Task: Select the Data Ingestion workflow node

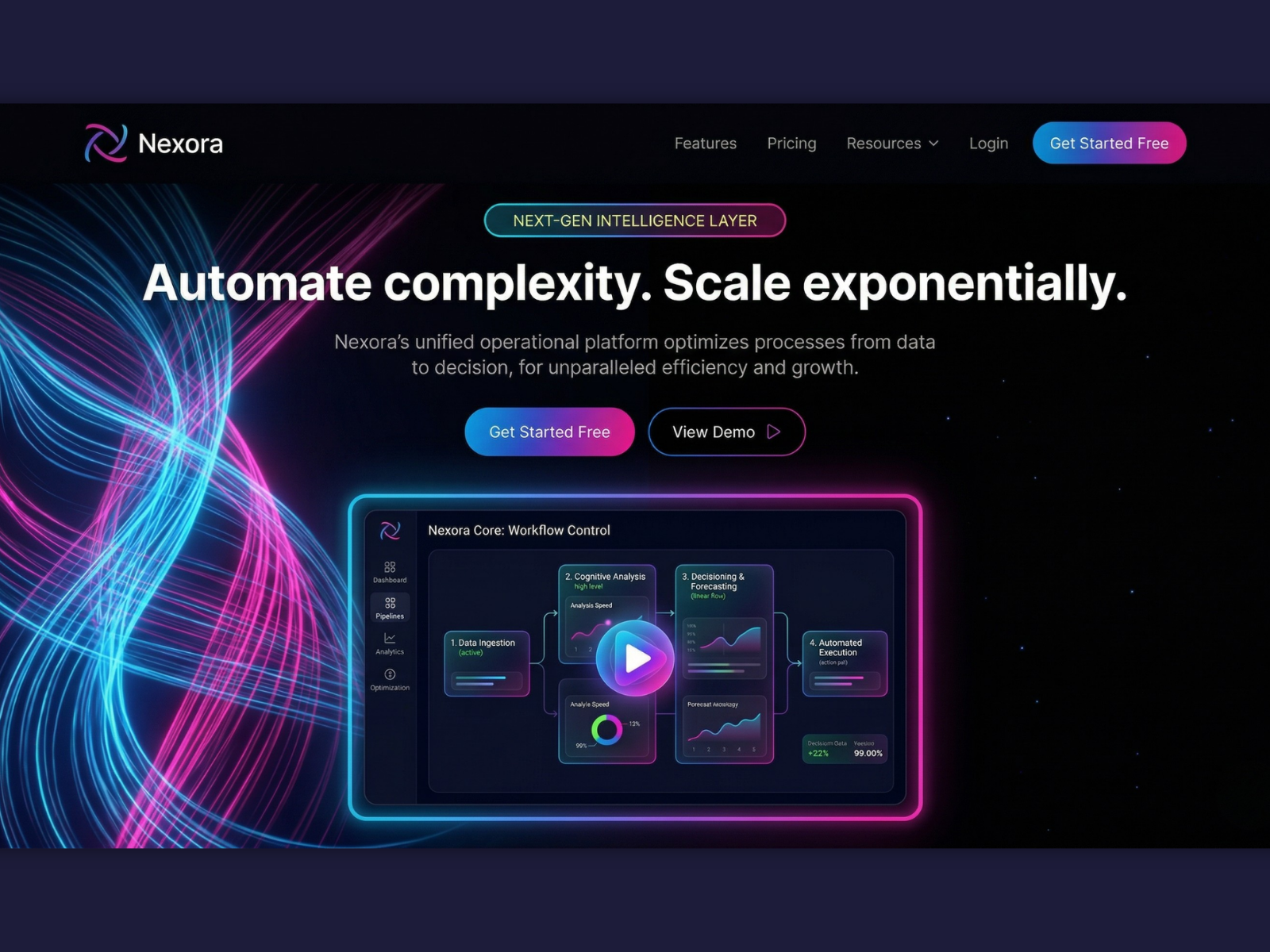Action: pyautogui.click(x=486, y=662)
